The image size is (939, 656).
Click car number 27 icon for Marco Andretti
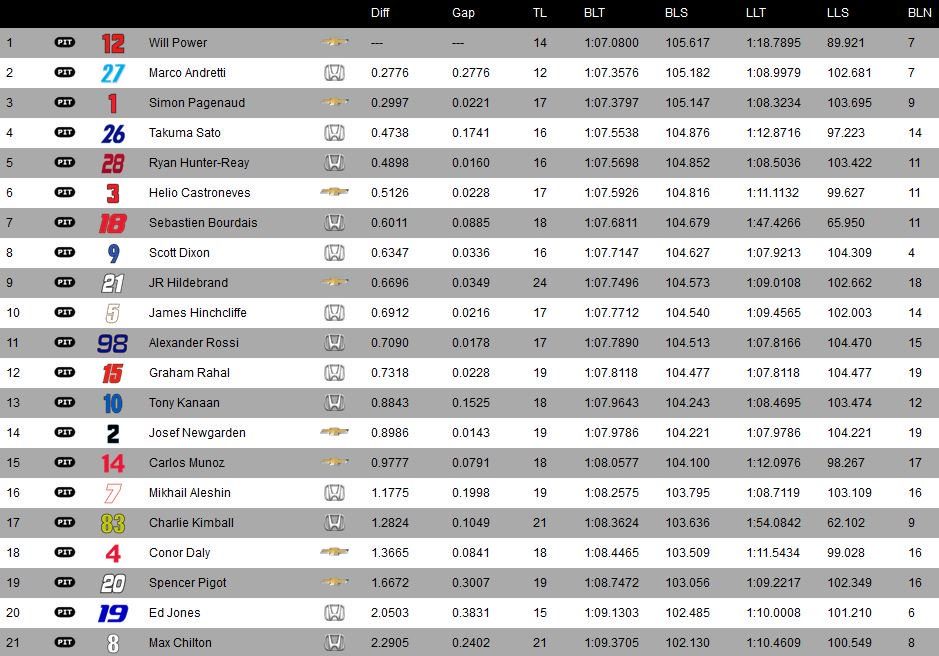point(113,73)
